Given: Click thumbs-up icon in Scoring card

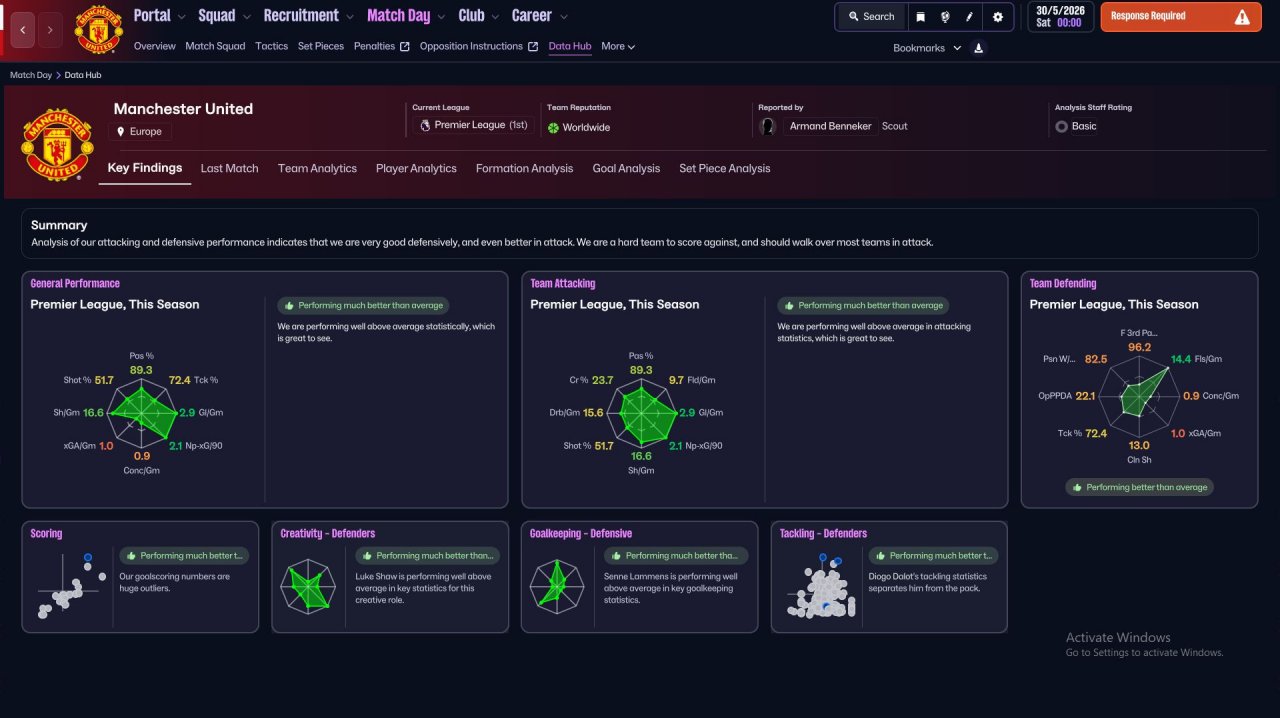Looking at the screenshot, I should [131, 556].
